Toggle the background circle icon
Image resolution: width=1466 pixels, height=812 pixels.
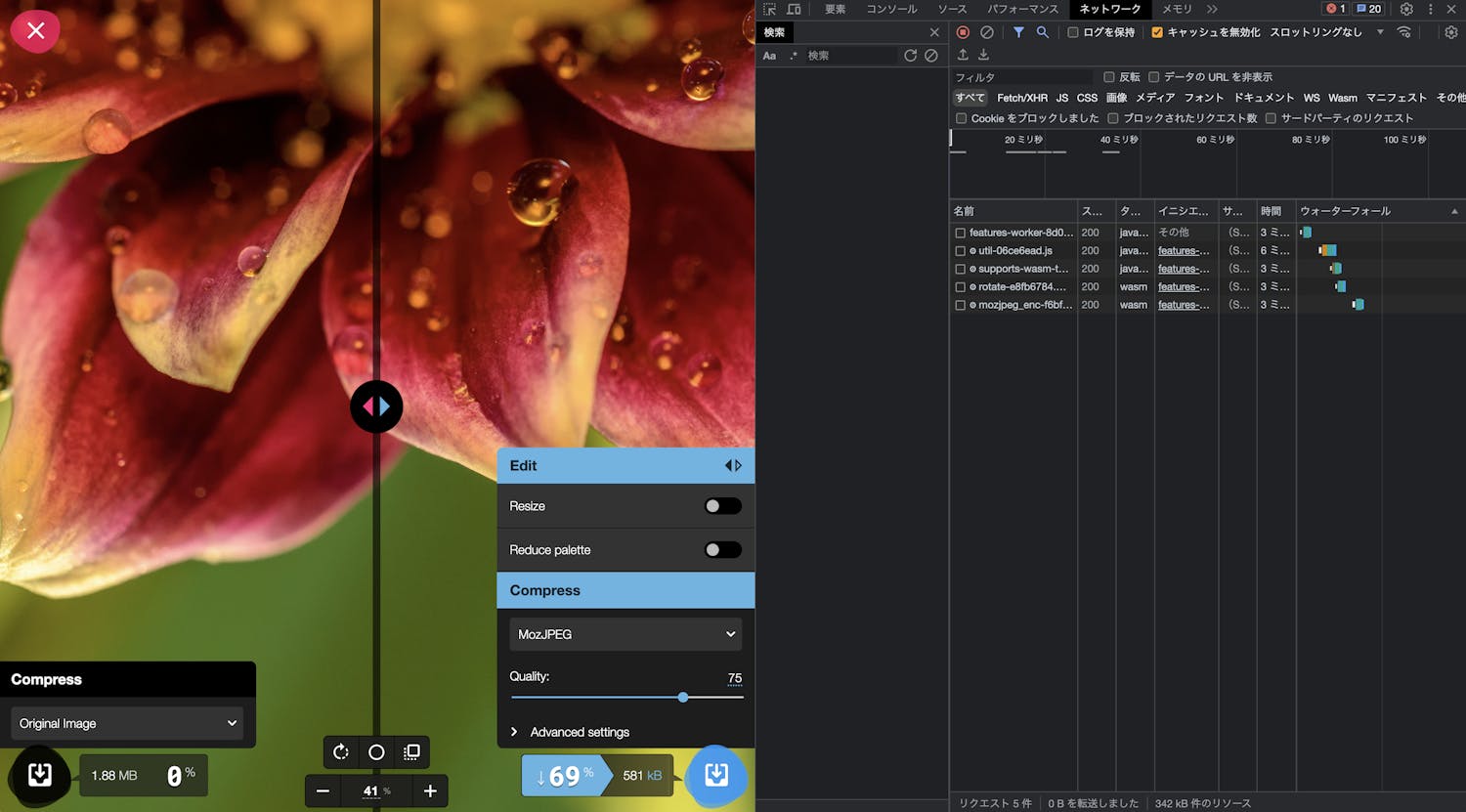click(x=376, y=751)
